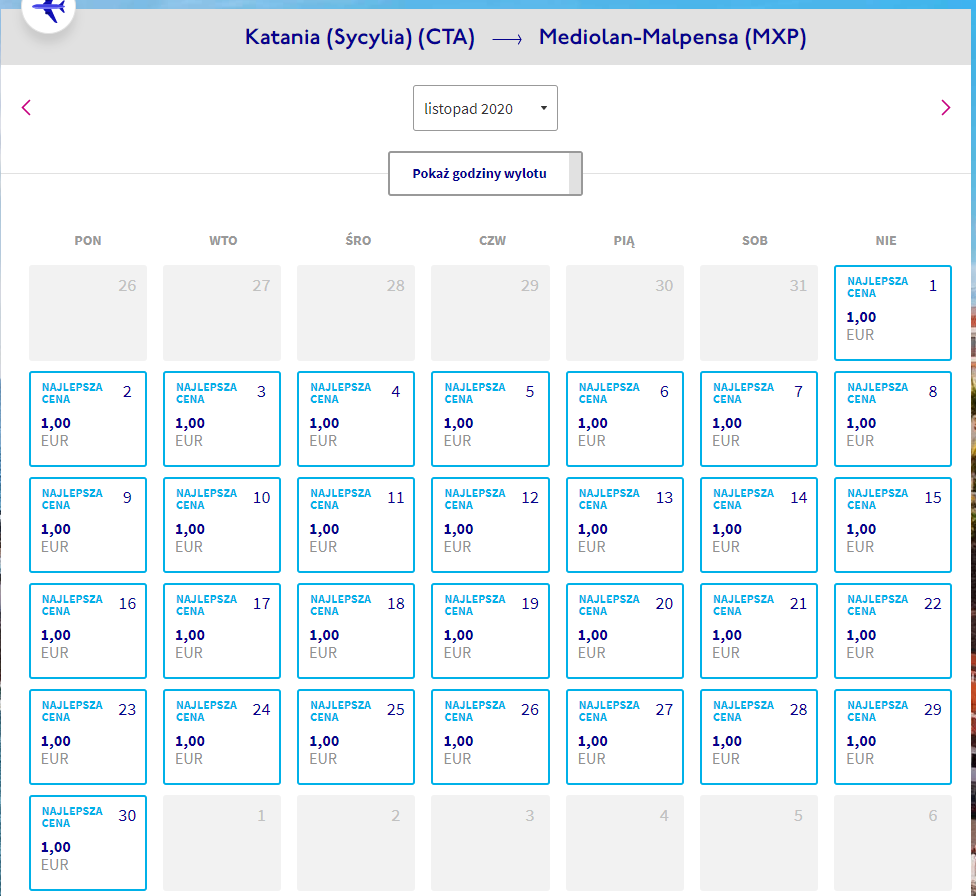Pick November 20 best price cell
The height and width of the screenshot is (896, 976).
coord(625,631)
